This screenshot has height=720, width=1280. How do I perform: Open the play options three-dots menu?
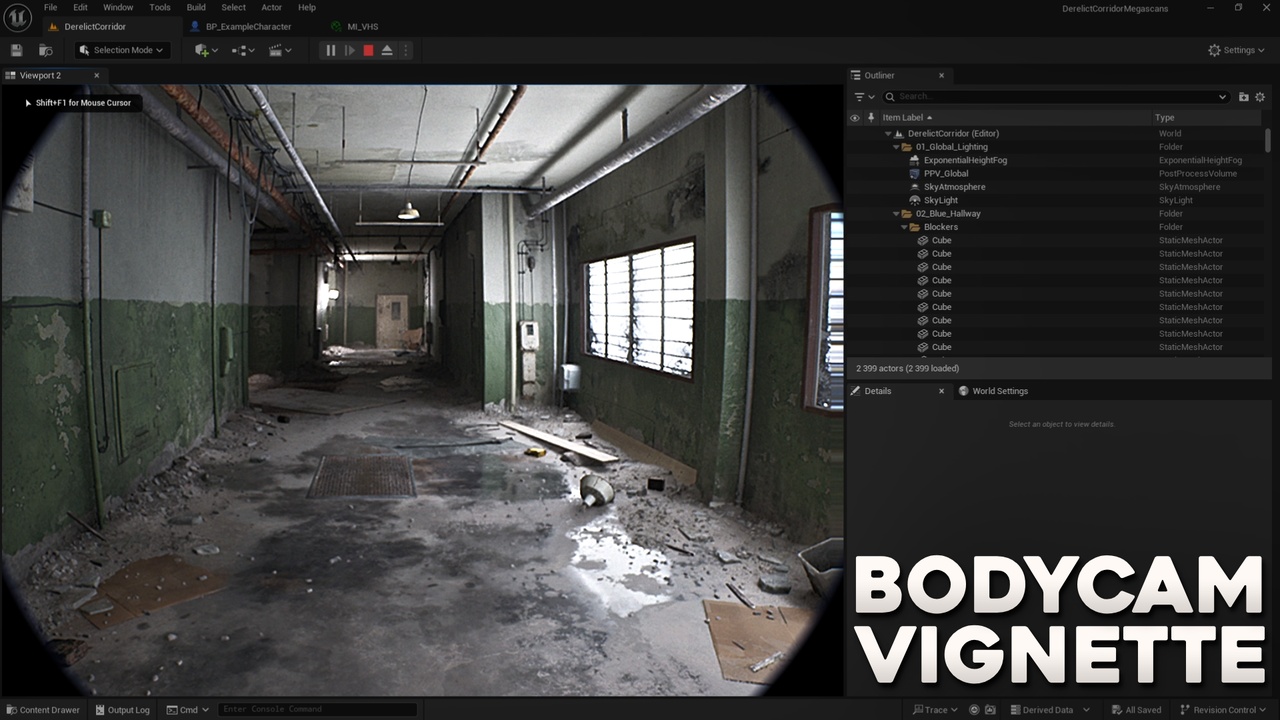coord(405,50)
